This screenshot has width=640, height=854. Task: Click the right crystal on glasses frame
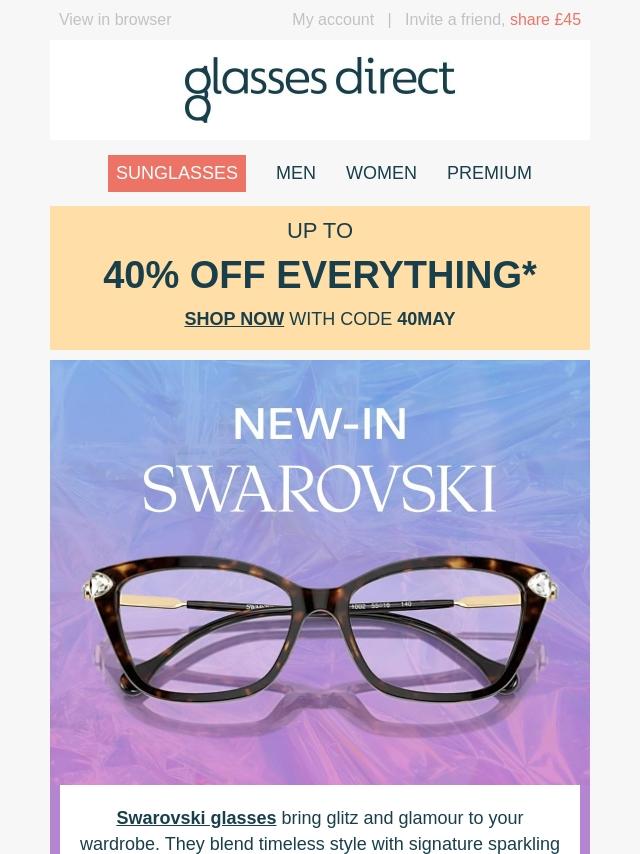coord(542,587)
